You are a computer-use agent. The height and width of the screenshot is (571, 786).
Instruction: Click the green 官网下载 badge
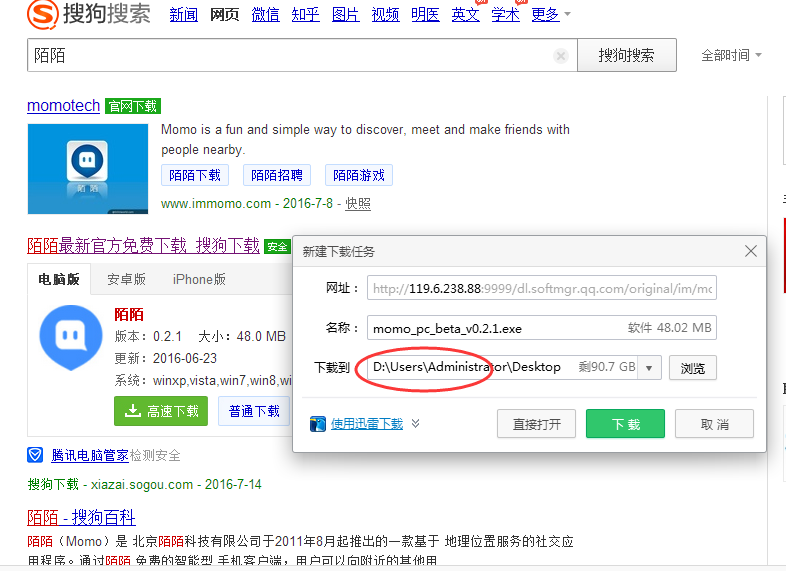point(133,106)
